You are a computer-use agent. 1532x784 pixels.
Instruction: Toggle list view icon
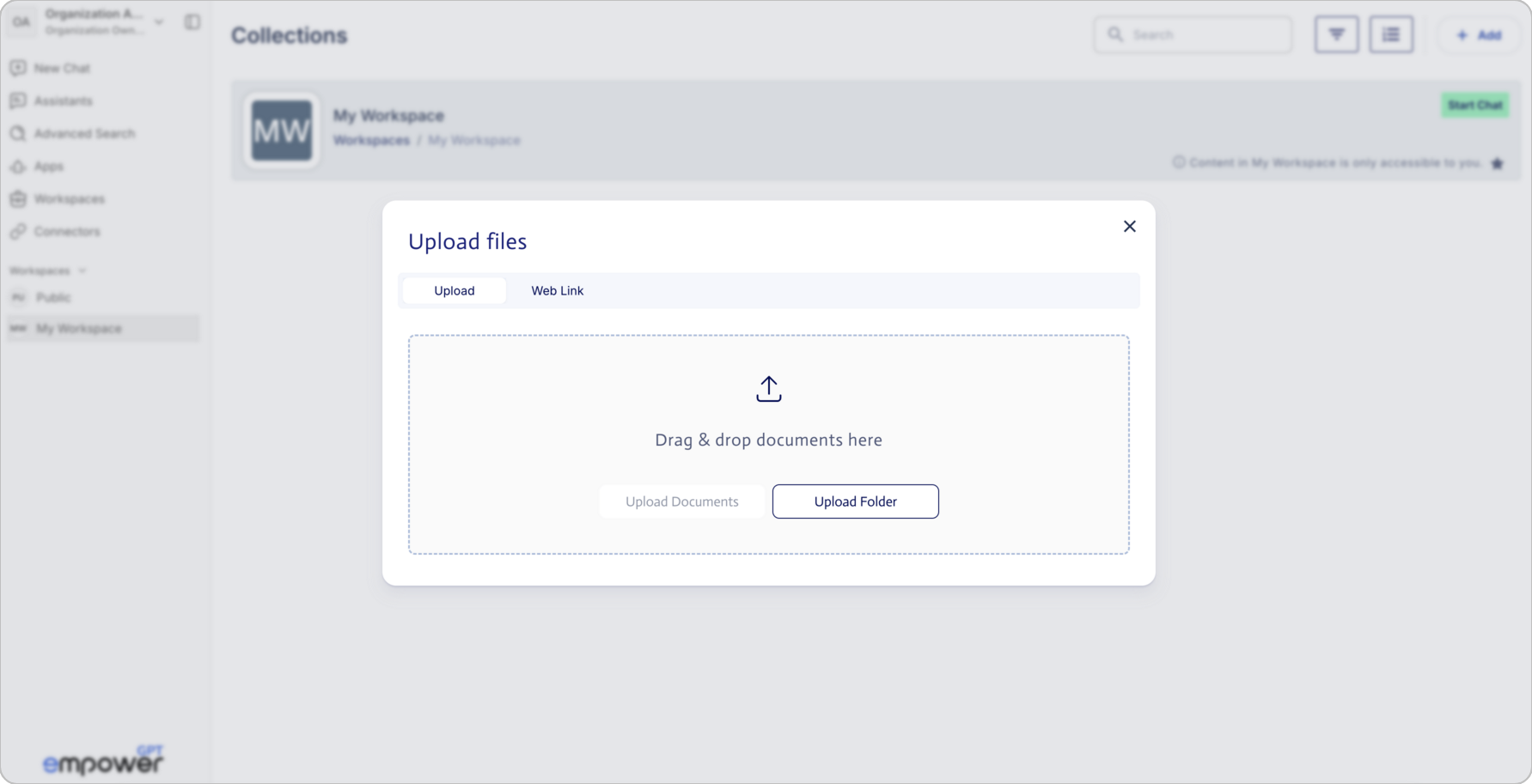[1390, 35]
